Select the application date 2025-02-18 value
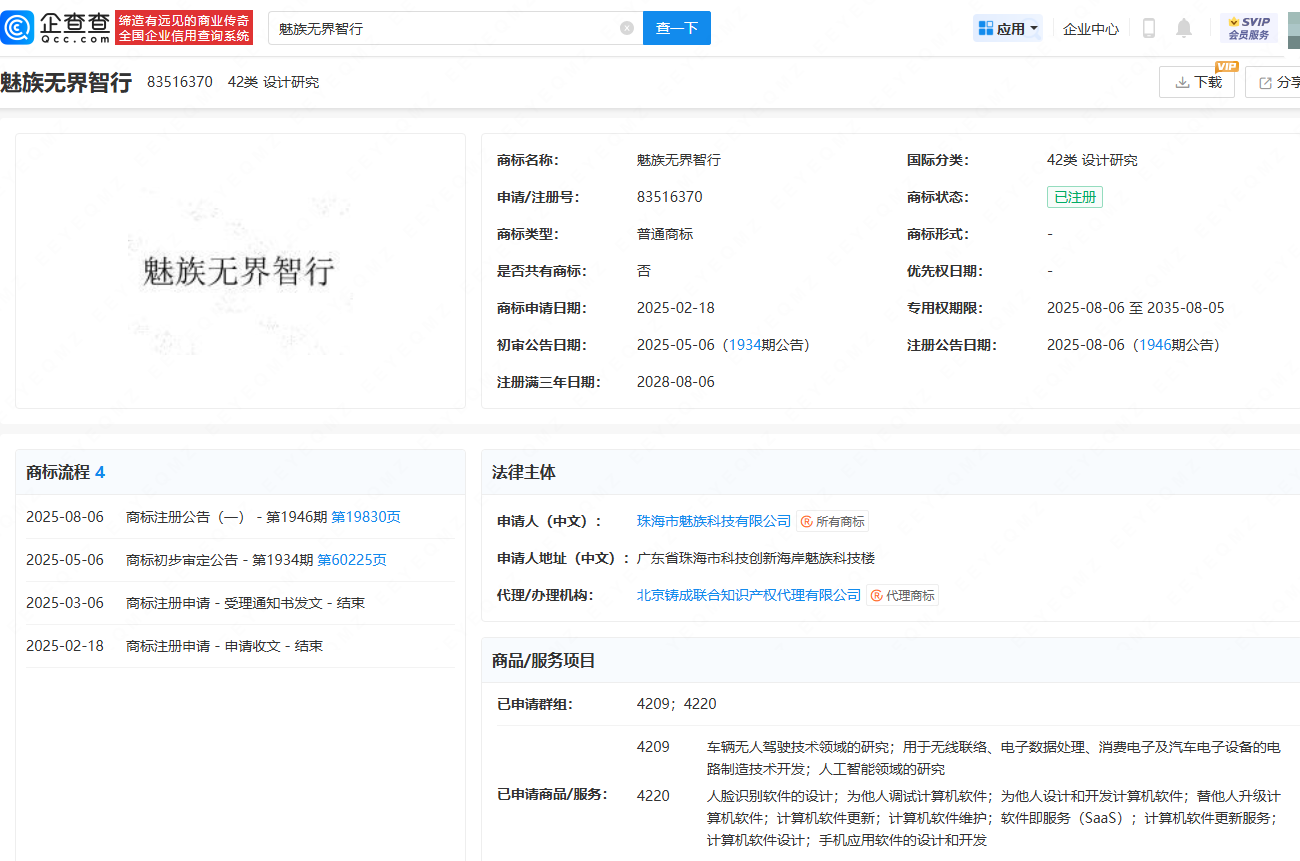The width and height of the screenshot is (1300, 861). pyautogui.click(x=676, y=308)
